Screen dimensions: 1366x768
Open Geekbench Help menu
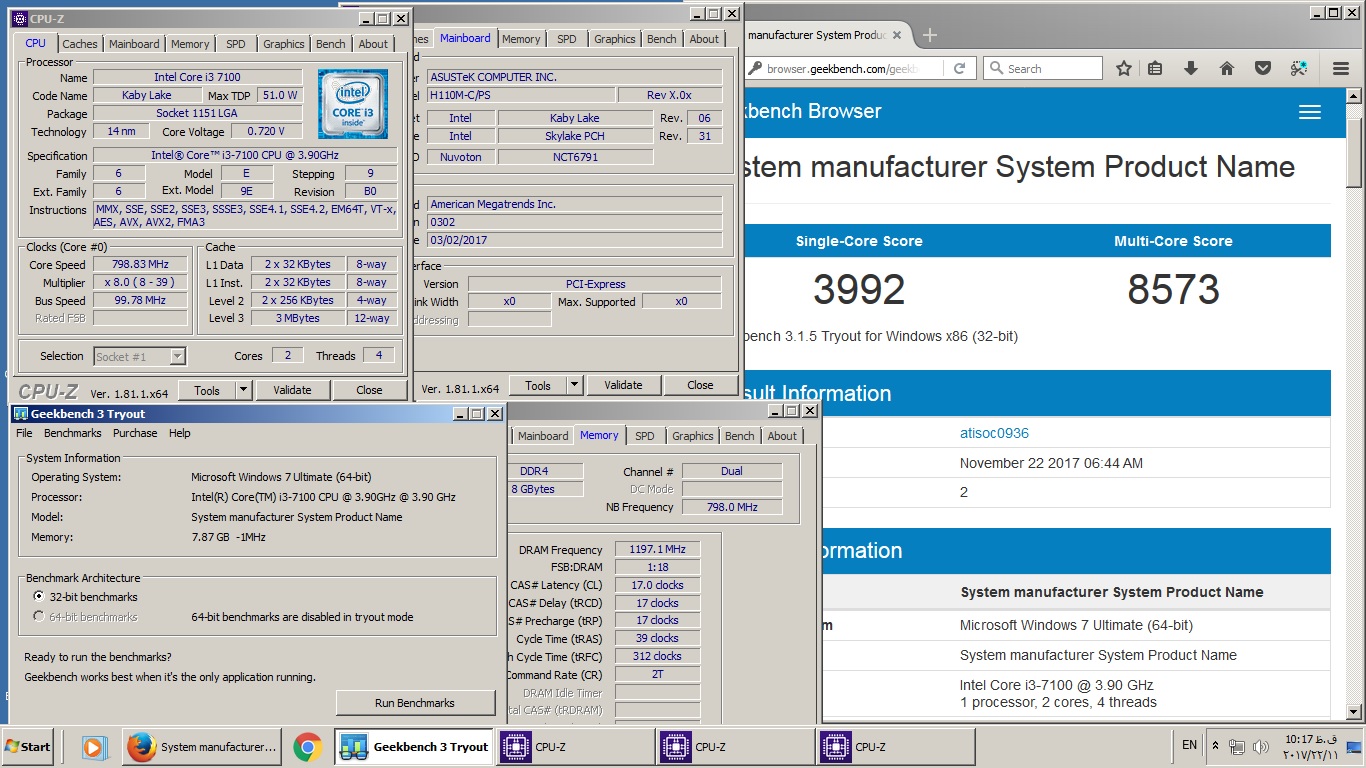(180, 433)
